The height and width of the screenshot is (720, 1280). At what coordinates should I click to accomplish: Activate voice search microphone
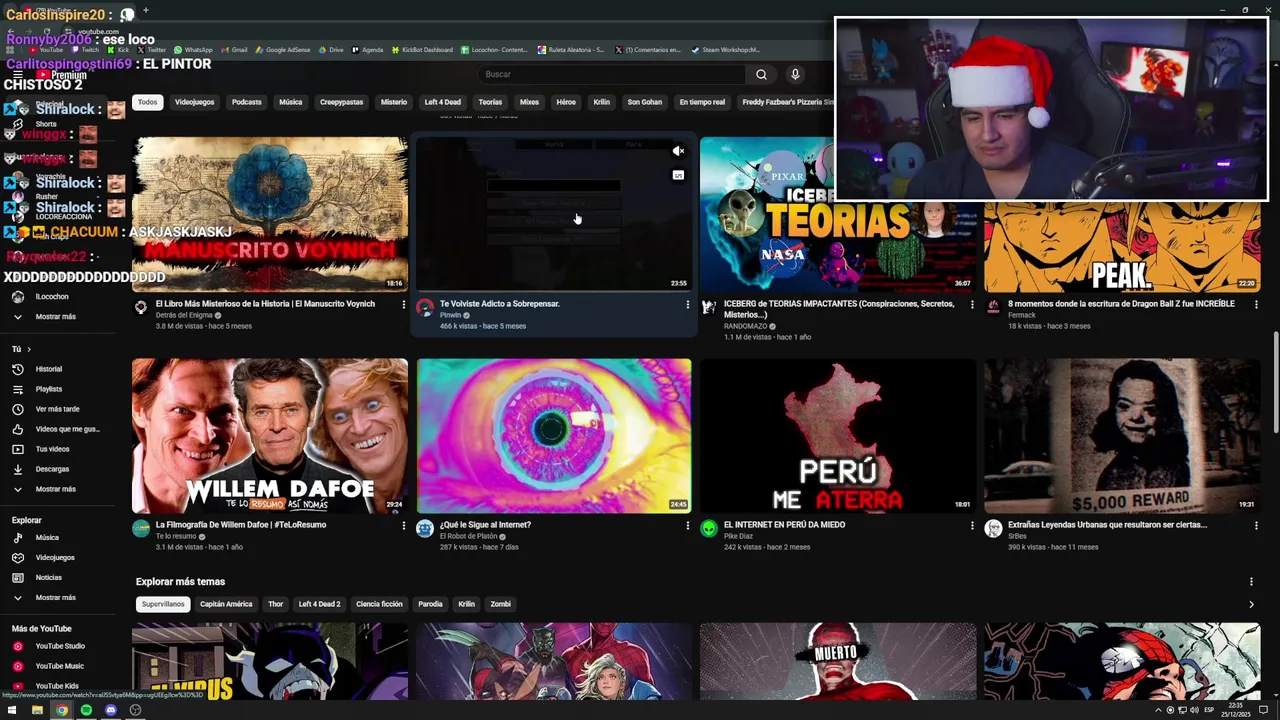[795, 74]
